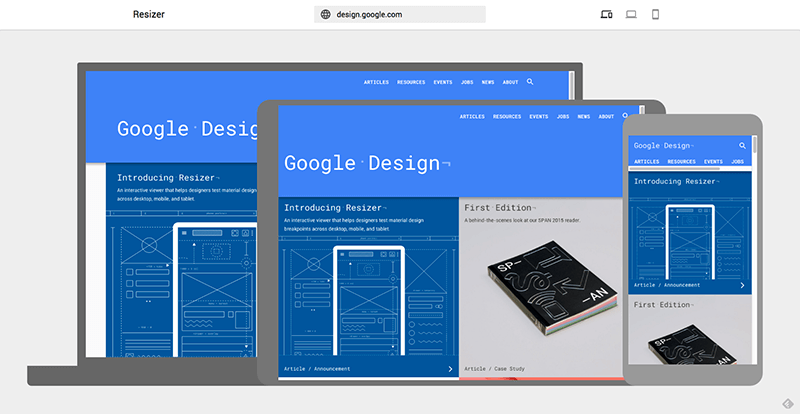This screenshot has height=414, width=800.
Task: Click the behind-the-scenes SPAN 2015 description text
Action: (x=522, y=221)
